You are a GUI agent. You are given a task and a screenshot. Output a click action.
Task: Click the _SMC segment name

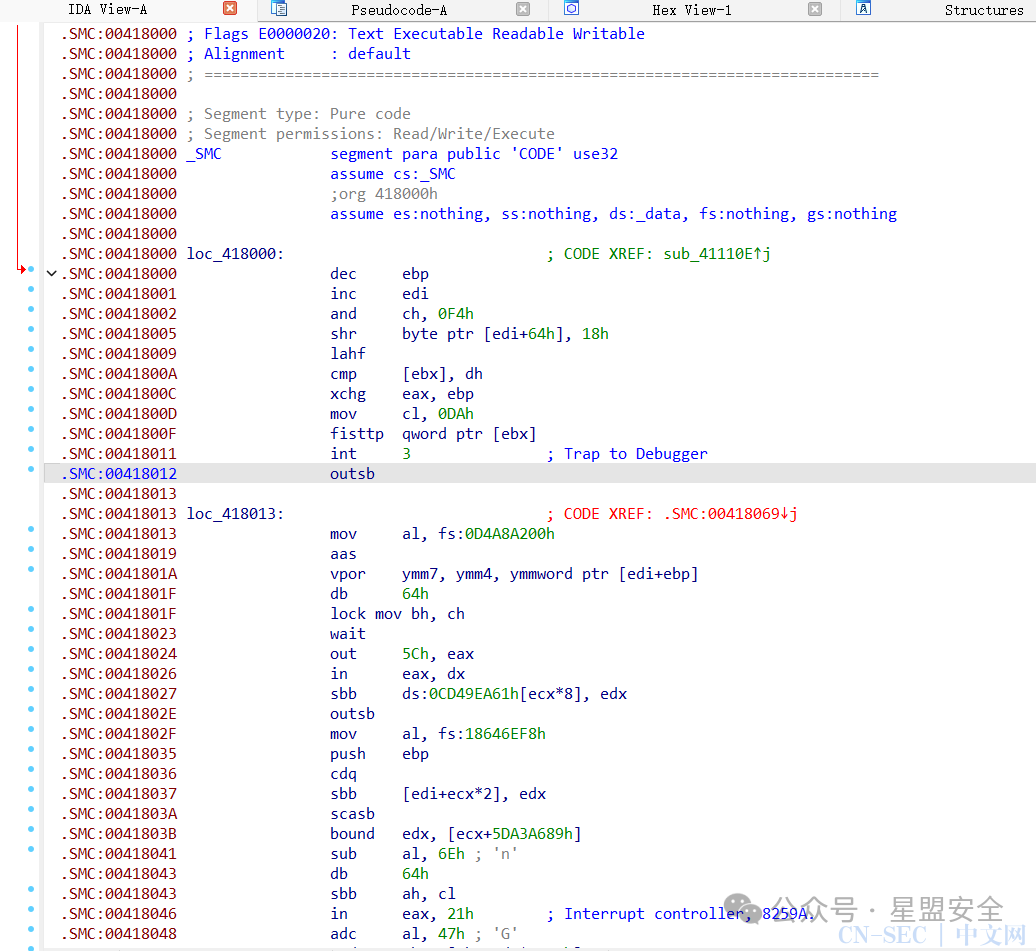click(204, 154)
